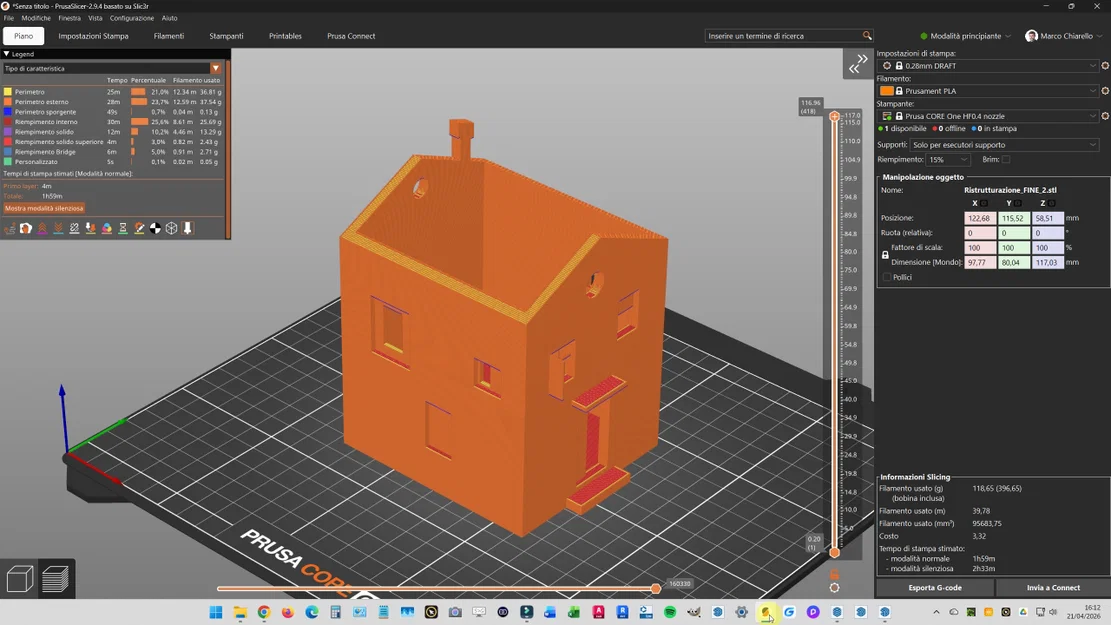This screenshot has width=1111, height=625.
Task: Toggle custom G-code pencil icon
Action: (140, 228)
